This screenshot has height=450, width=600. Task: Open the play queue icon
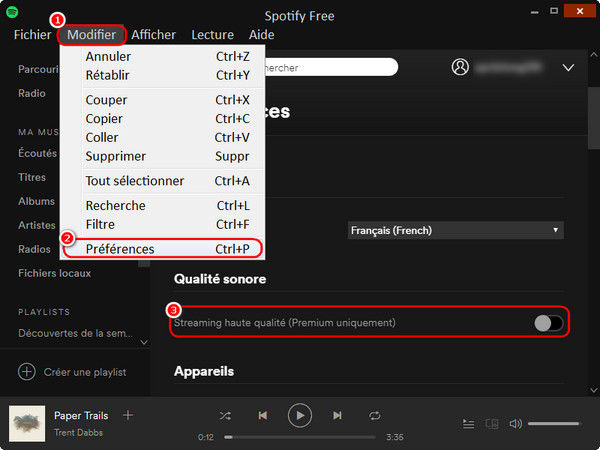[x=468, y=424]
